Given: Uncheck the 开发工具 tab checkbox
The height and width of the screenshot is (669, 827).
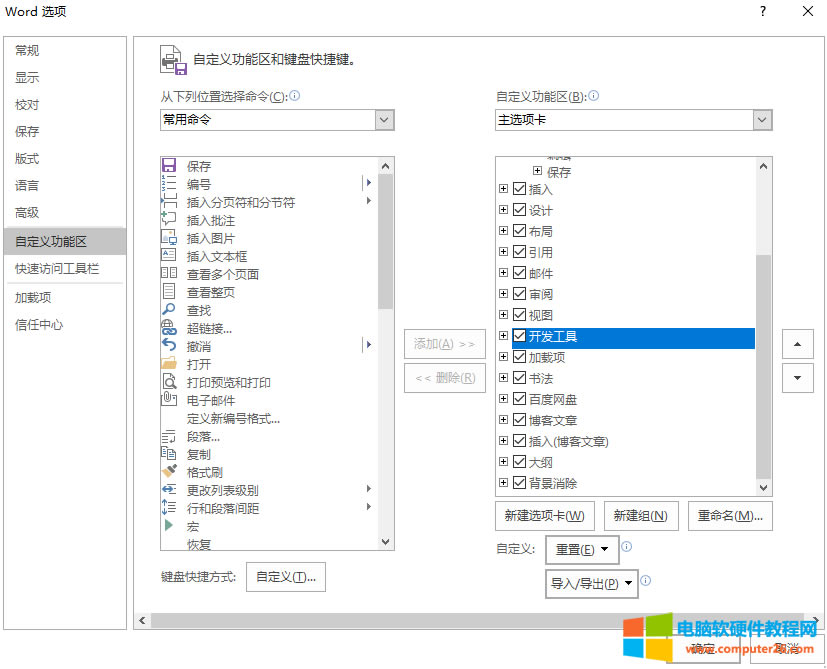Looking at the screenshot, I should tap(519, 337).
